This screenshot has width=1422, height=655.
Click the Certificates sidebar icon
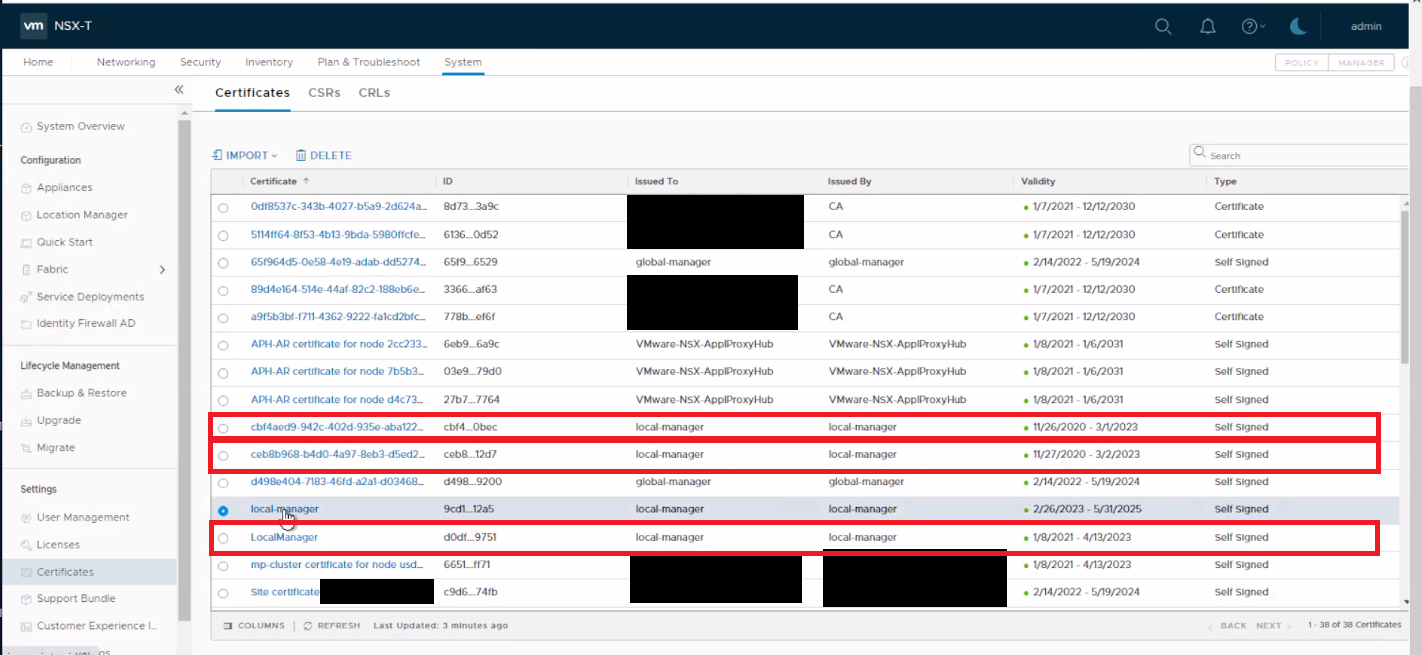(x=27, y=572)
